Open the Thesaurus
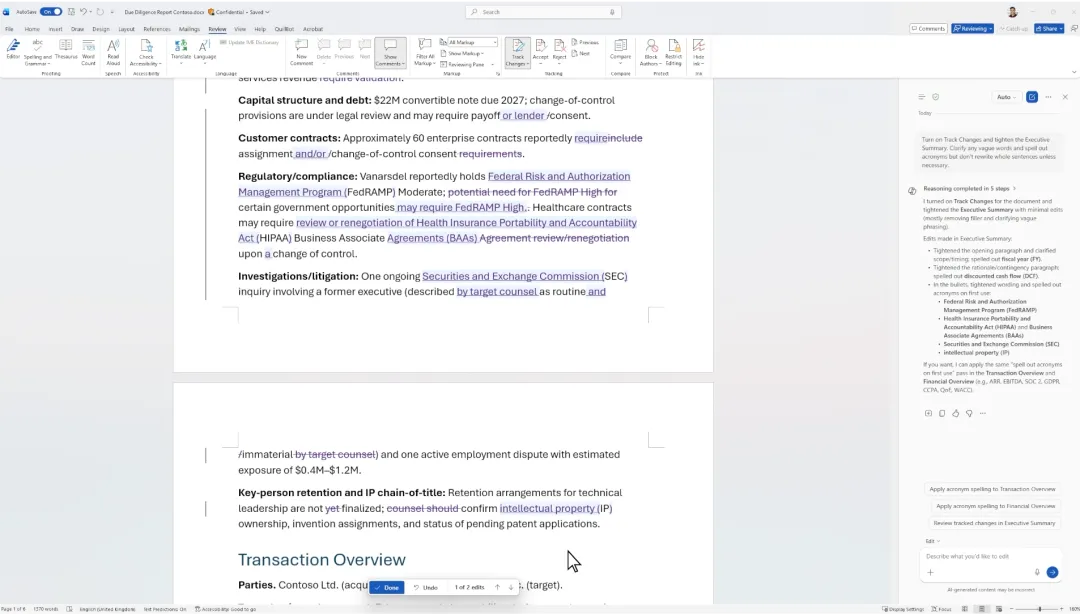The image size is (1080, 614). coord(65,50)
